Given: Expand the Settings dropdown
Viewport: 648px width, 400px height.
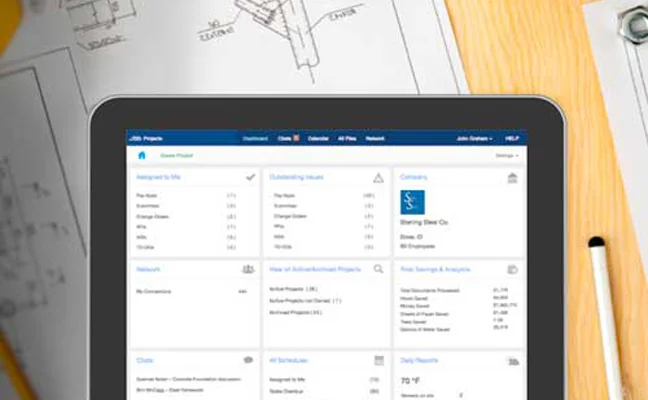Looking at the screenshot, I should coord(508,156).
